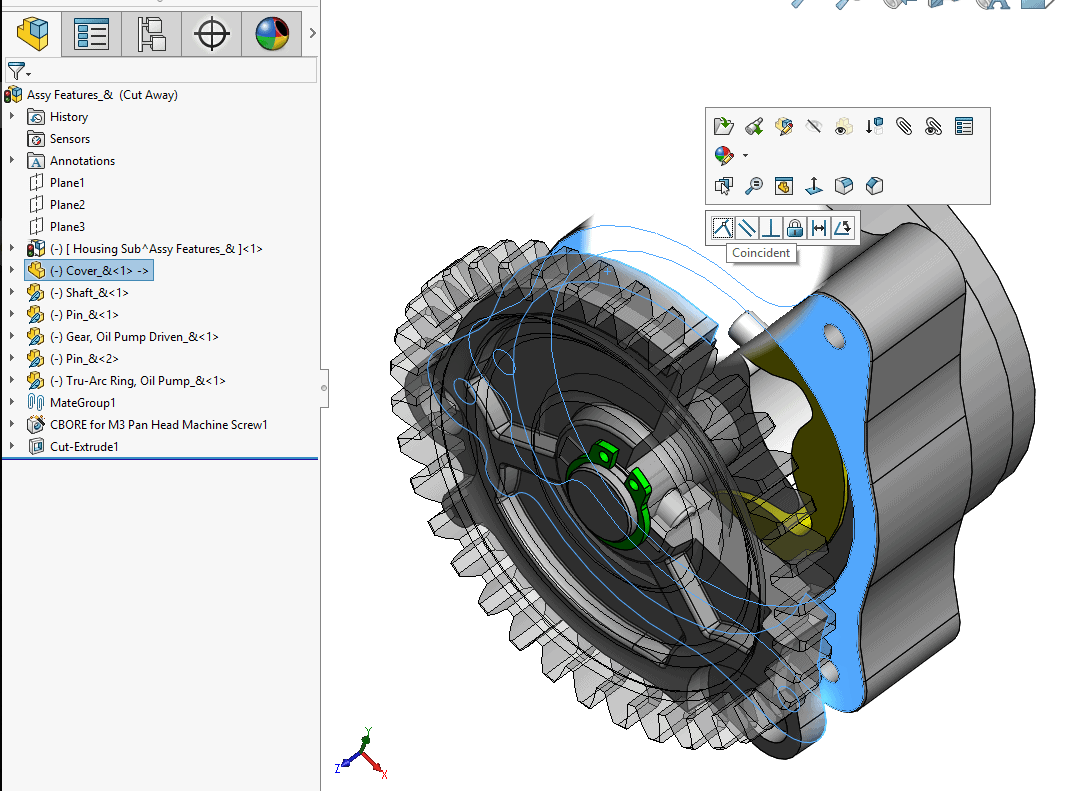This screenshot has width=1070, height=791.
Task: Expand the MateGroup1 tree node
Action: click(12, 402)
